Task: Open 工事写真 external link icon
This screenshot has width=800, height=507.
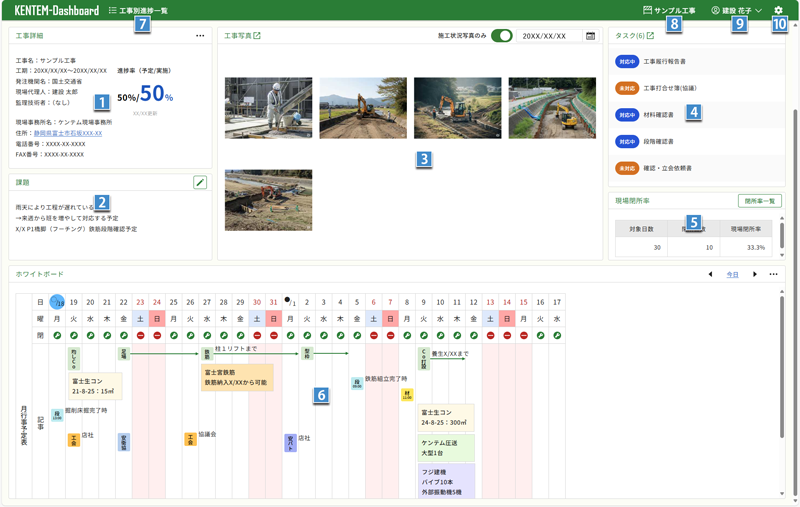Action: (257, 36)
